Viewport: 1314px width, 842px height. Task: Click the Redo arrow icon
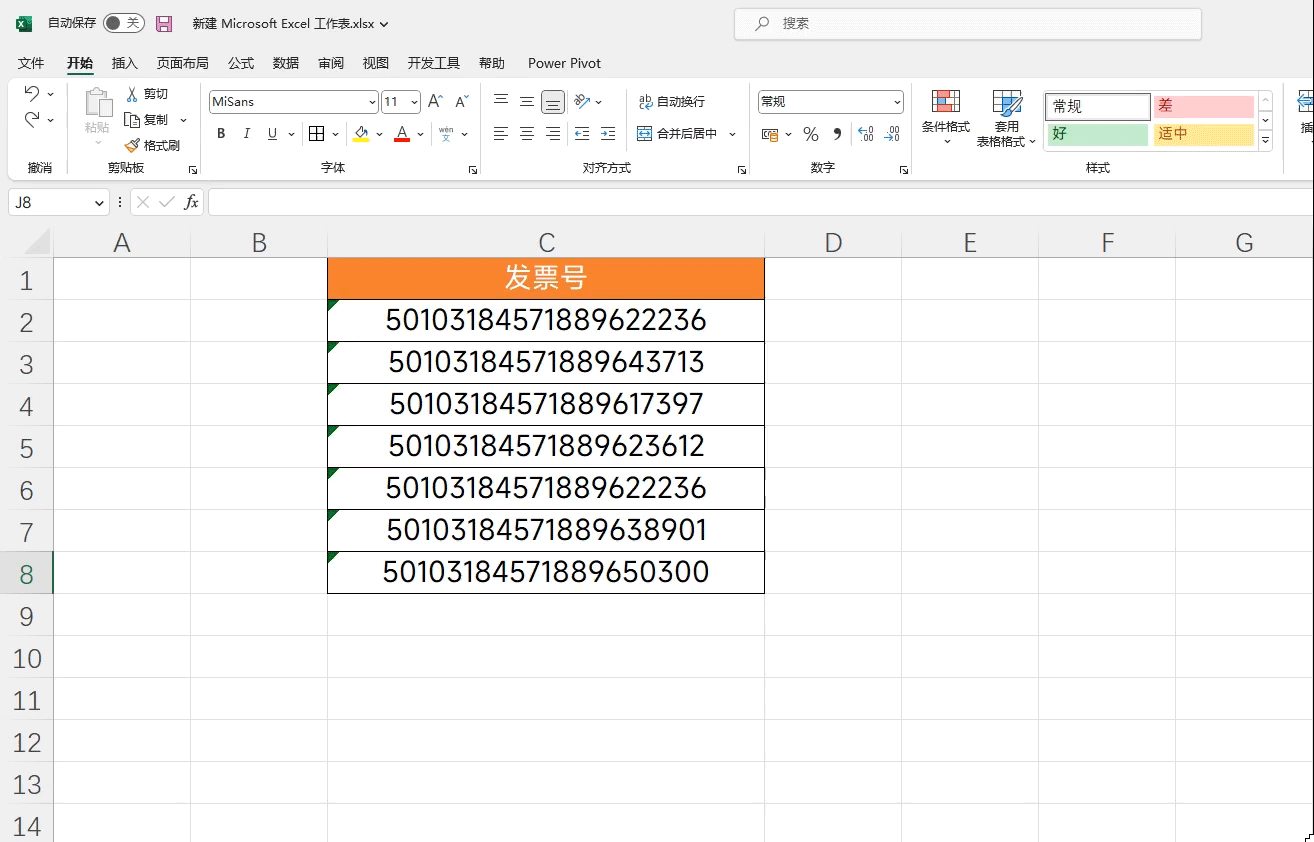32,119
